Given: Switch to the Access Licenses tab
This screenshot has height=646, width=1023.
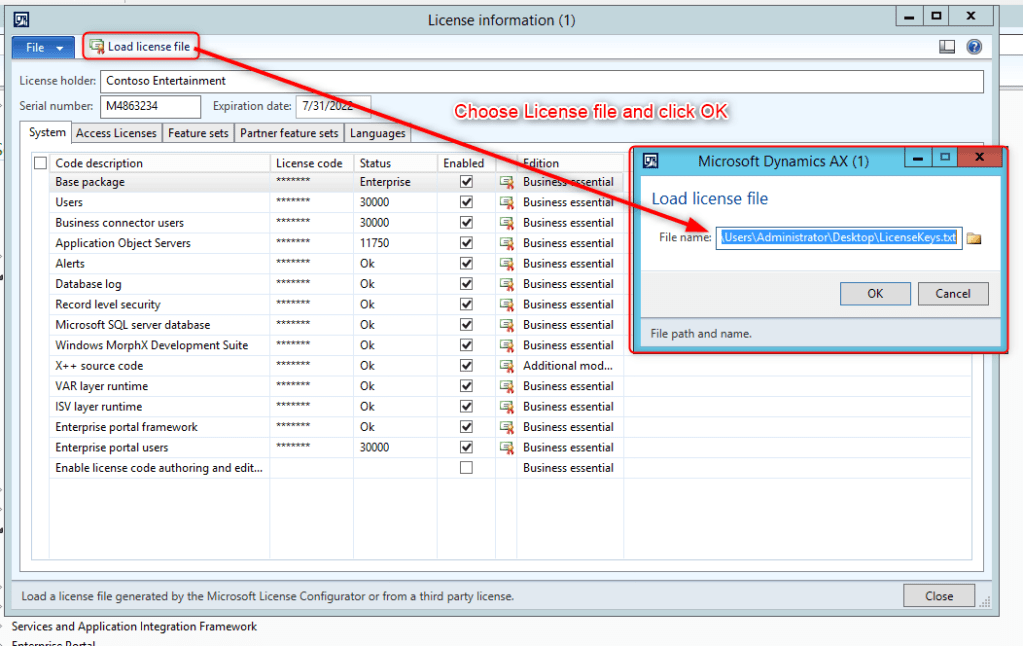Looking at the screenshot, I should click(x=116, y=133).
